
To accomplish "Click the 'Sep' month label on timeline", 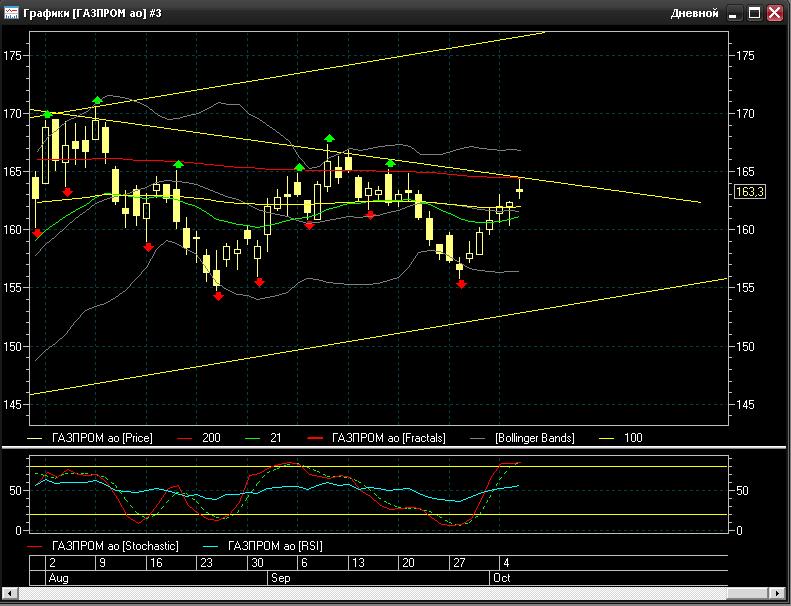I will click(280, 578).
